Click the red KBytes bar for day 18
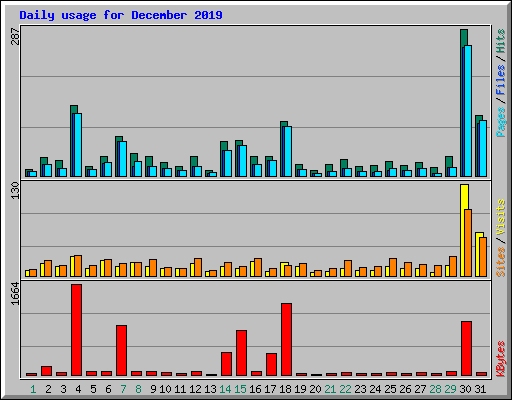The width and height of the screenshot is (512, 400). tap(286, 340)
